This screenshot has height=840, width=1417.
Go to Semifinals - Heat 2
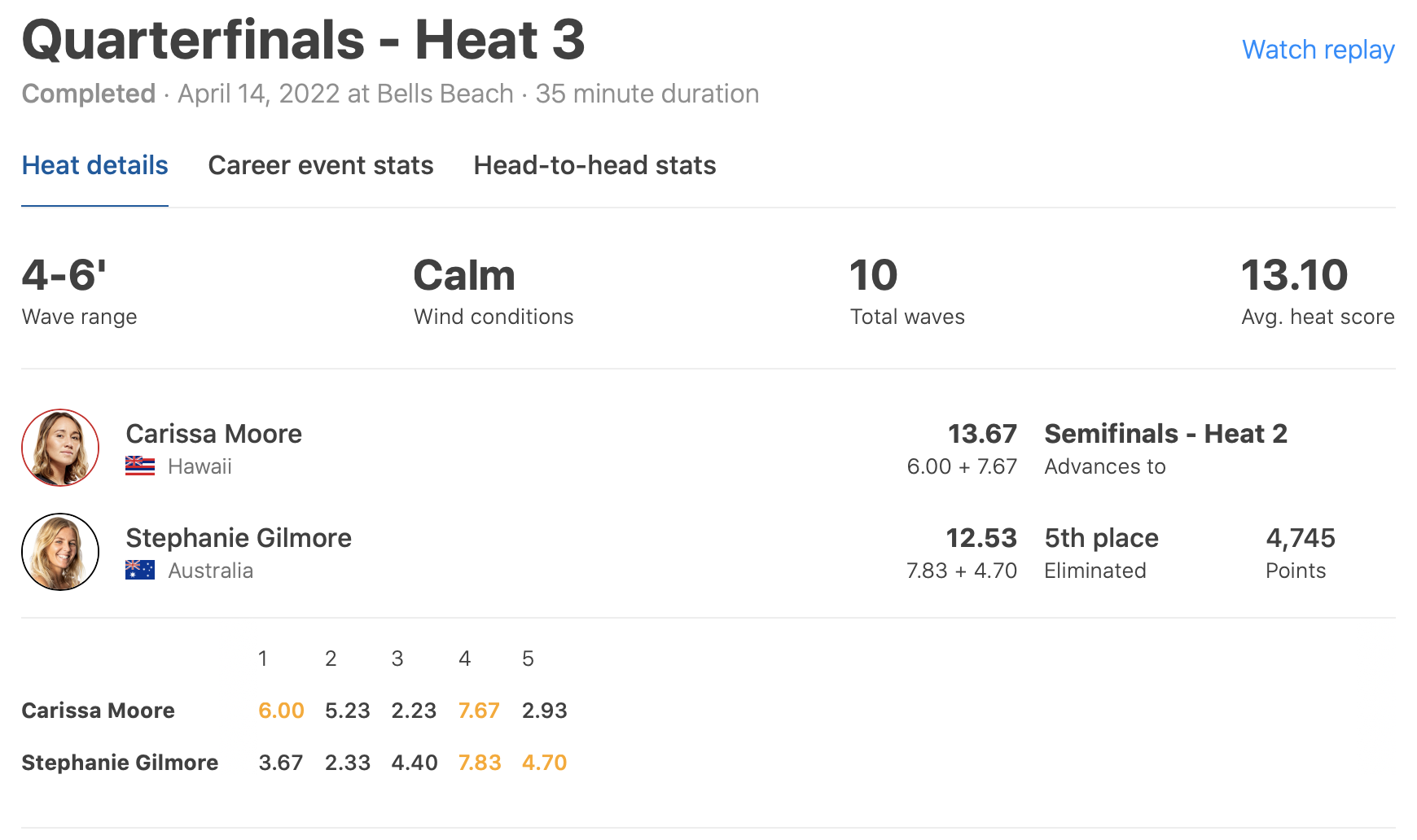coord(1165,434)
